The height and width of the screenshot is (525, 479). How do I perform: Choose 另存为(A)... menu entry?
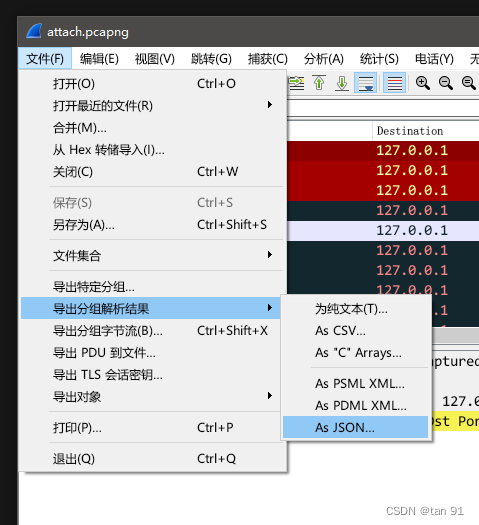coord(152,225)
